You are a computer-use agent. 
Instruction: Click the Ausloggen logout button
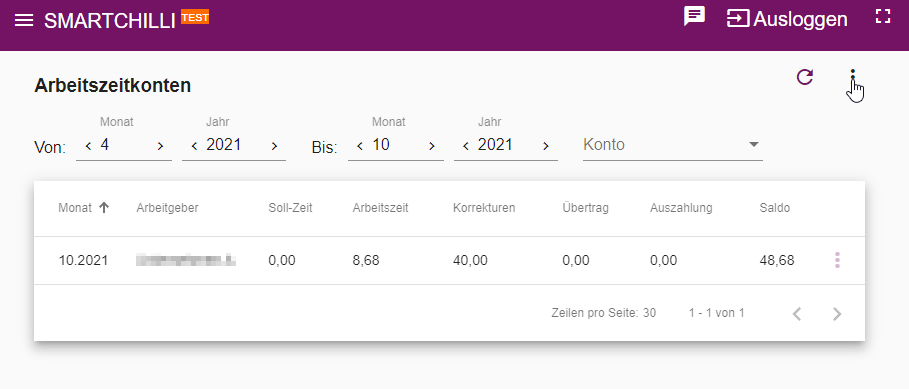click(787, 19)
